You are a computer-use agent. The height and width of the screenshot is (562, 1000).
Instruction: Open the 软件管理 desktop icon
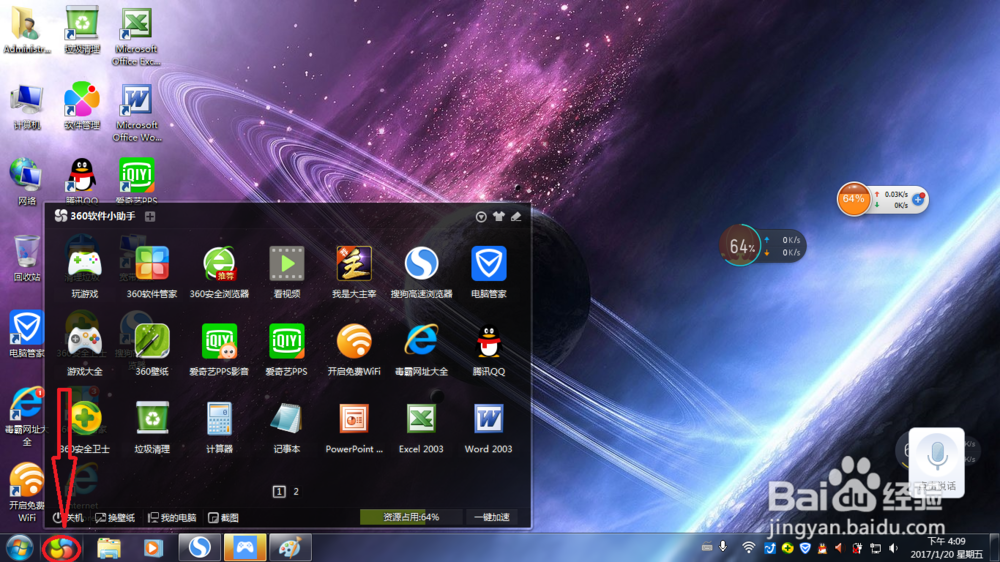82,107
